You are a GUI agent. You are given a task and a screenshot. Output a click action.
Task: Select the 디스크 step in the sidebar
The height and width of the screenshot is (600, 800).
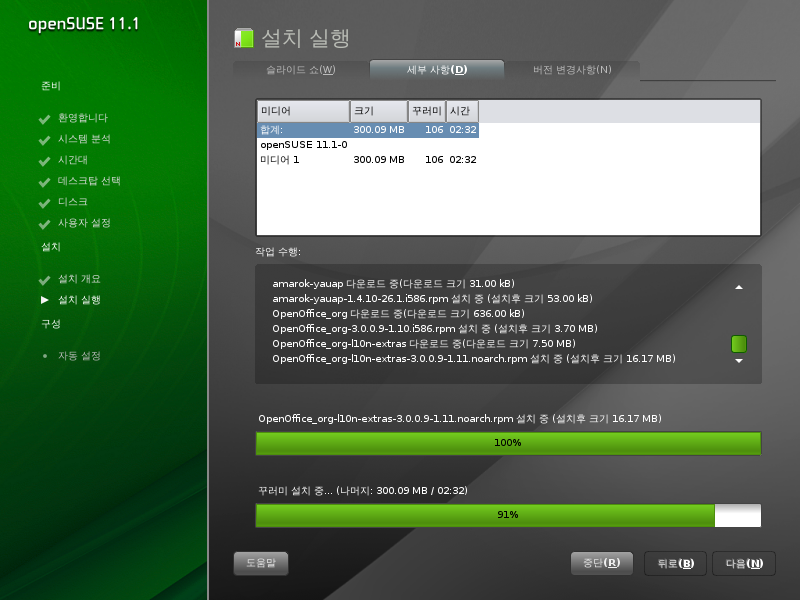point(72,202)
